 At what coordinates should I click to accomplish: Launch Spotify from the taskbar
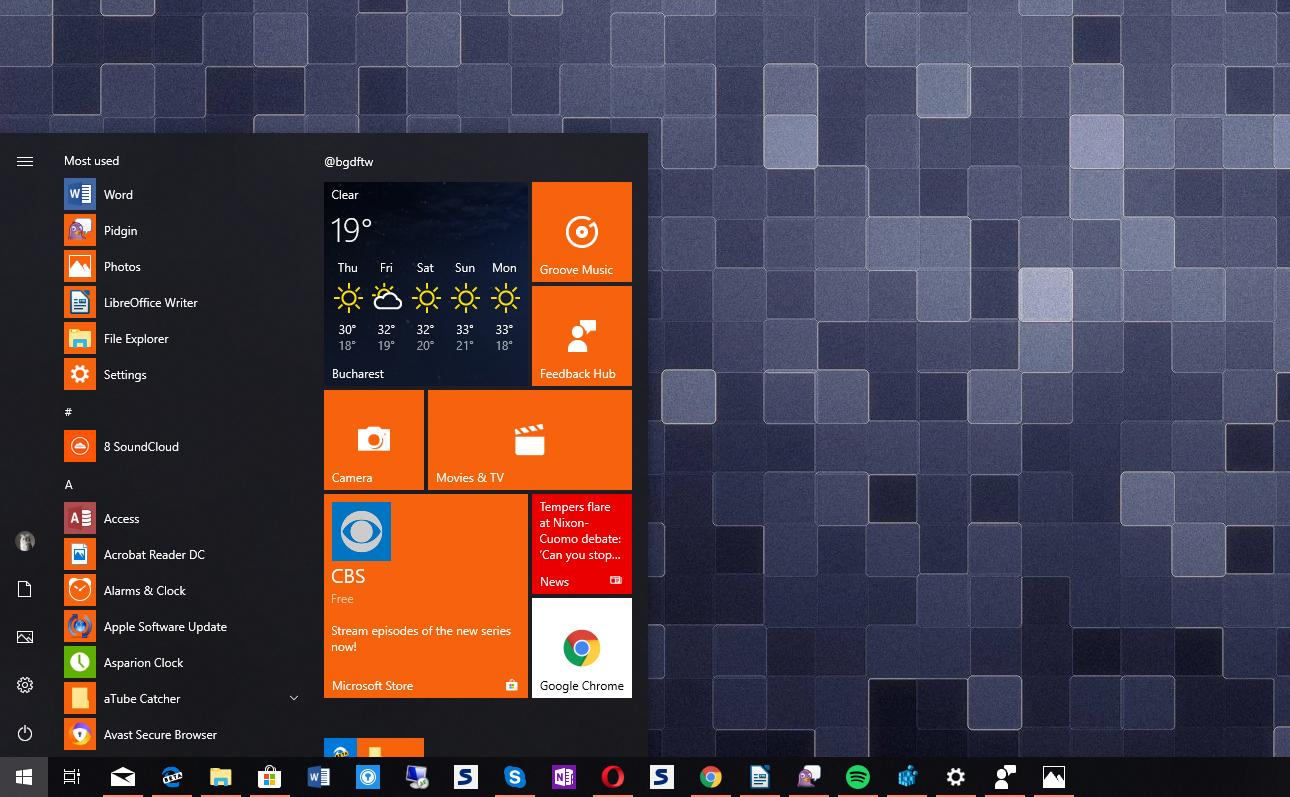point(858,777)
